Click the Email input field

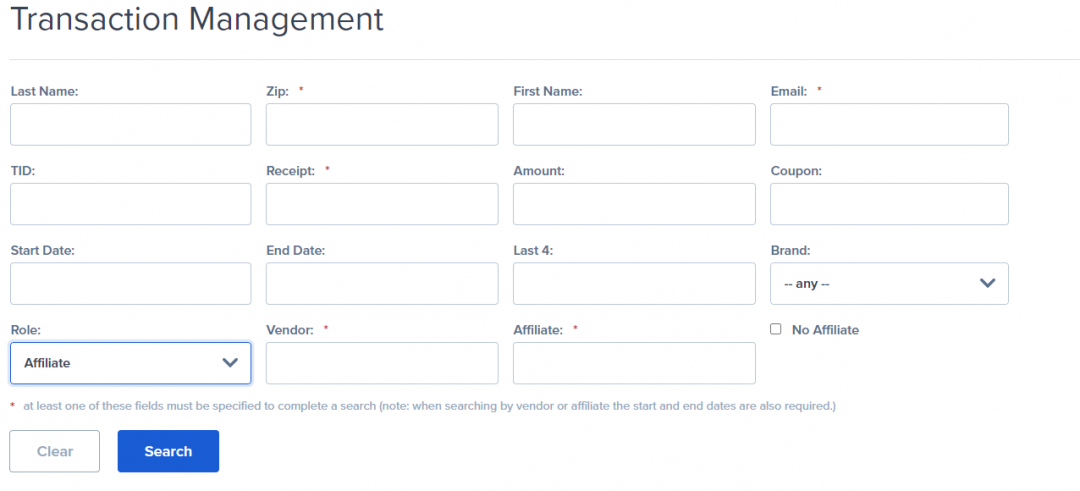click(x=889, y=124)
